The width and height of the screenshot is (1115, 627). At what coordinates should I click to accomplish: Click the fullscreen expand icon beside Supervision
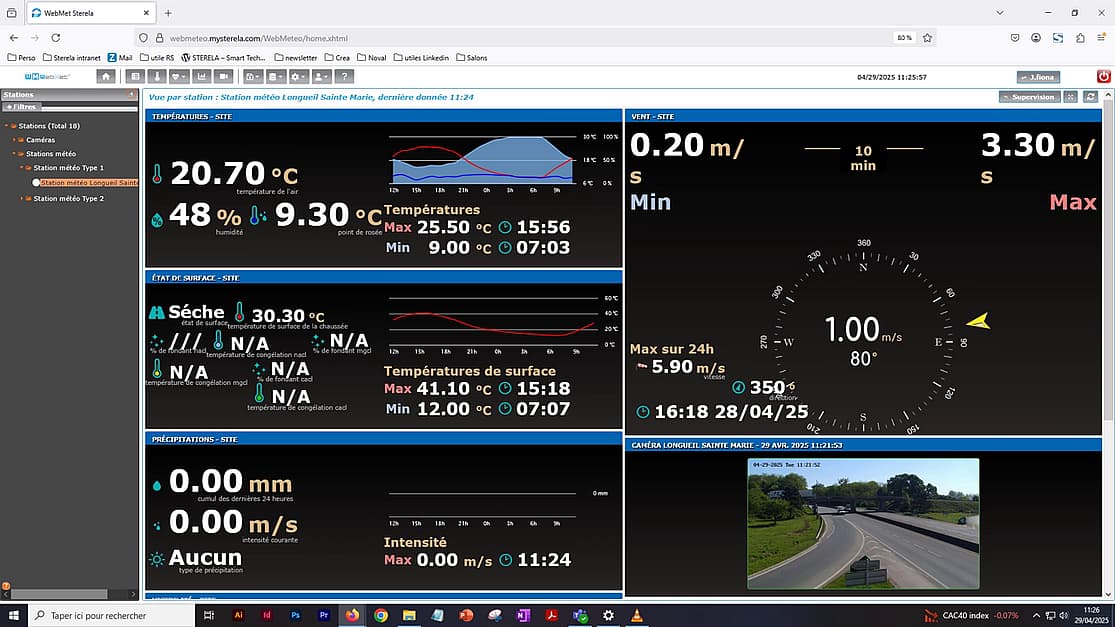point(1071,97)
